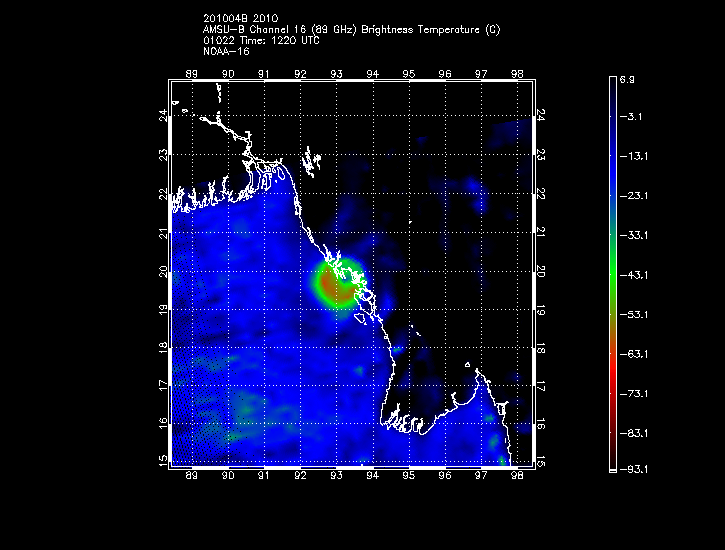Click longitude 97 on the bottom axis

click(x=481, y=475)
